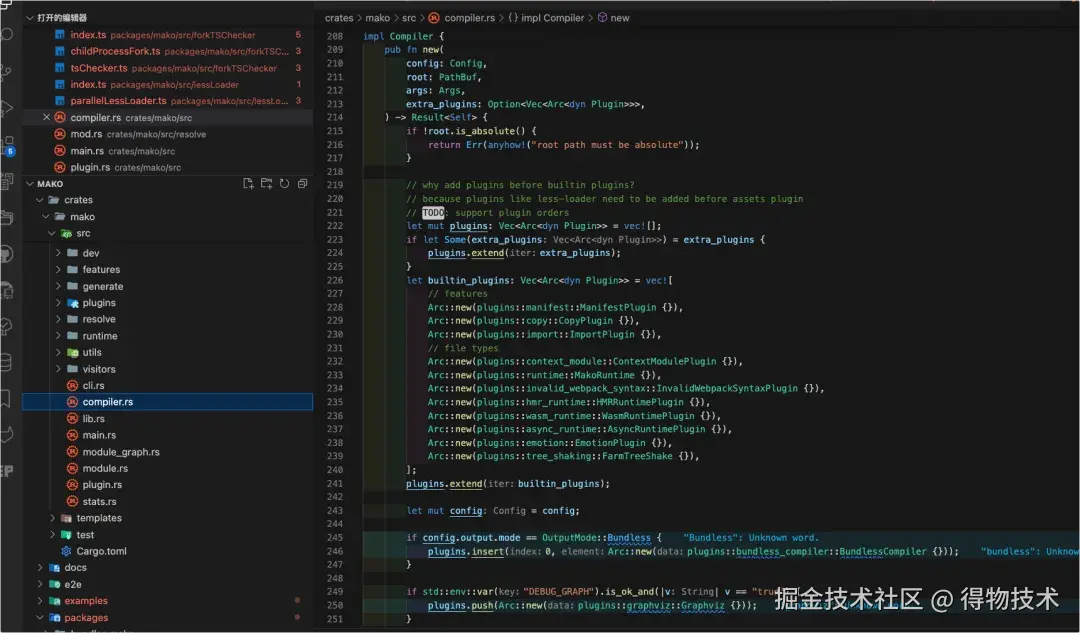The image size is (1080, 633).
Task: Open childProcessFork.ts in open editors
Action: click(168, 52)
